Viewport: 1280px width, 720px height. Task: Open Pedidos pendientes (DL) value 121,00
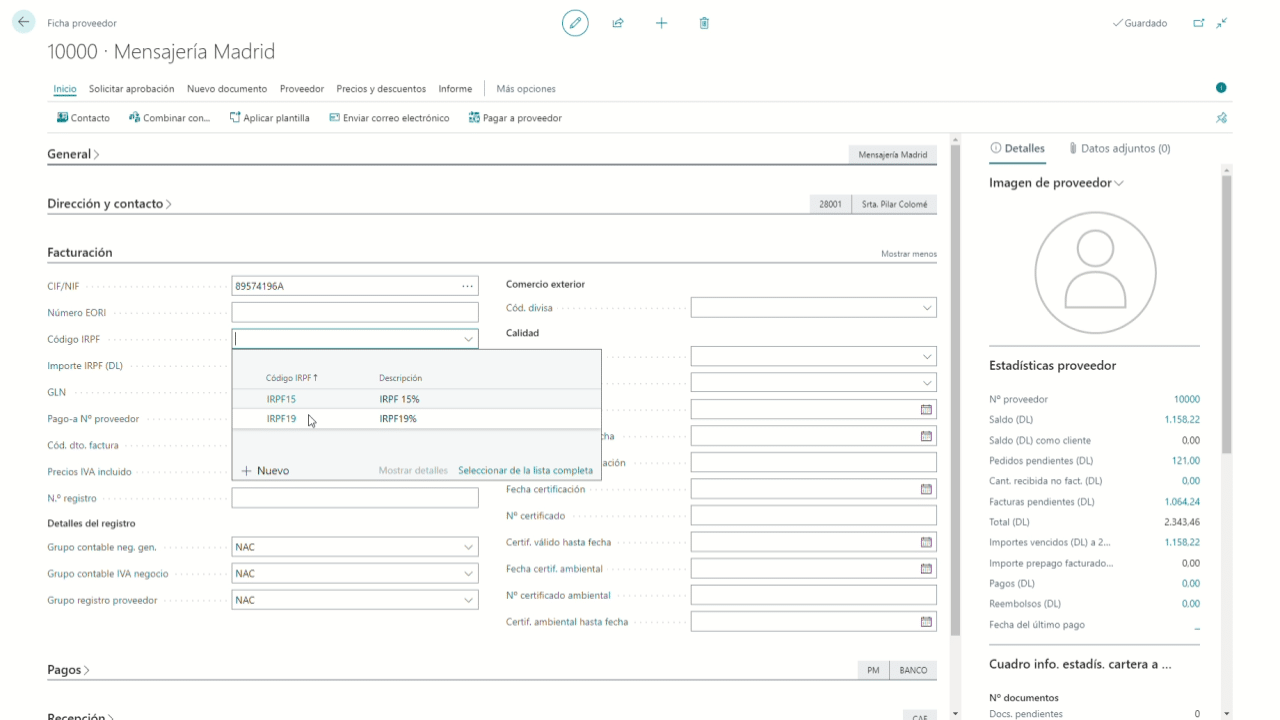(1186, 461)
